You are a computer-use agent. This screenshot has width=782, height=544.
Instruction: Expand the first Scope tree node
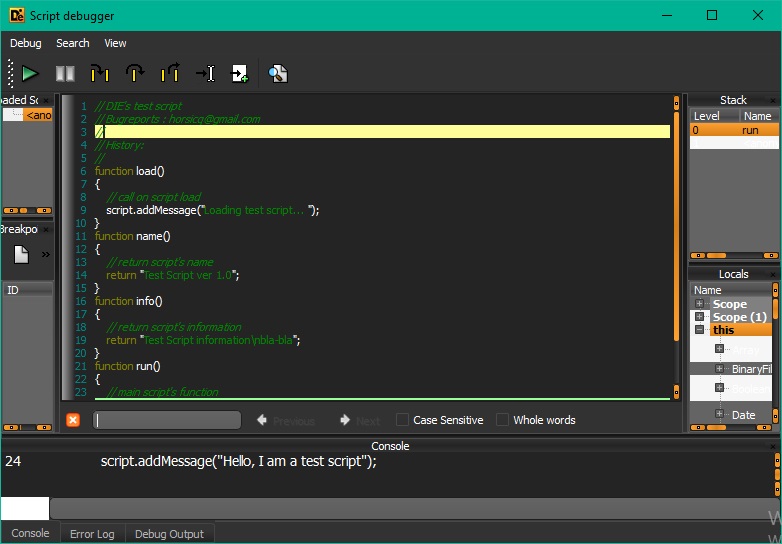coord(700,304)
